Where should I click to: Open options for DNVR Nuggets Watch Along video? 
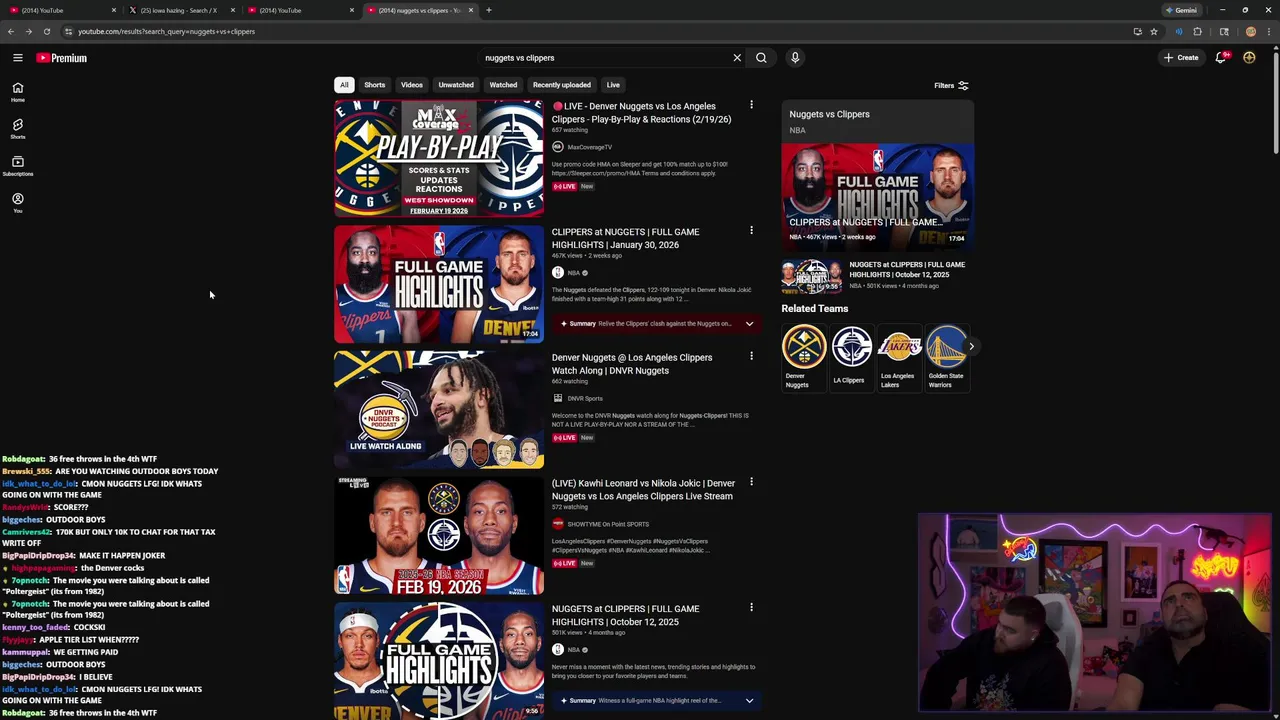point(751,356)
